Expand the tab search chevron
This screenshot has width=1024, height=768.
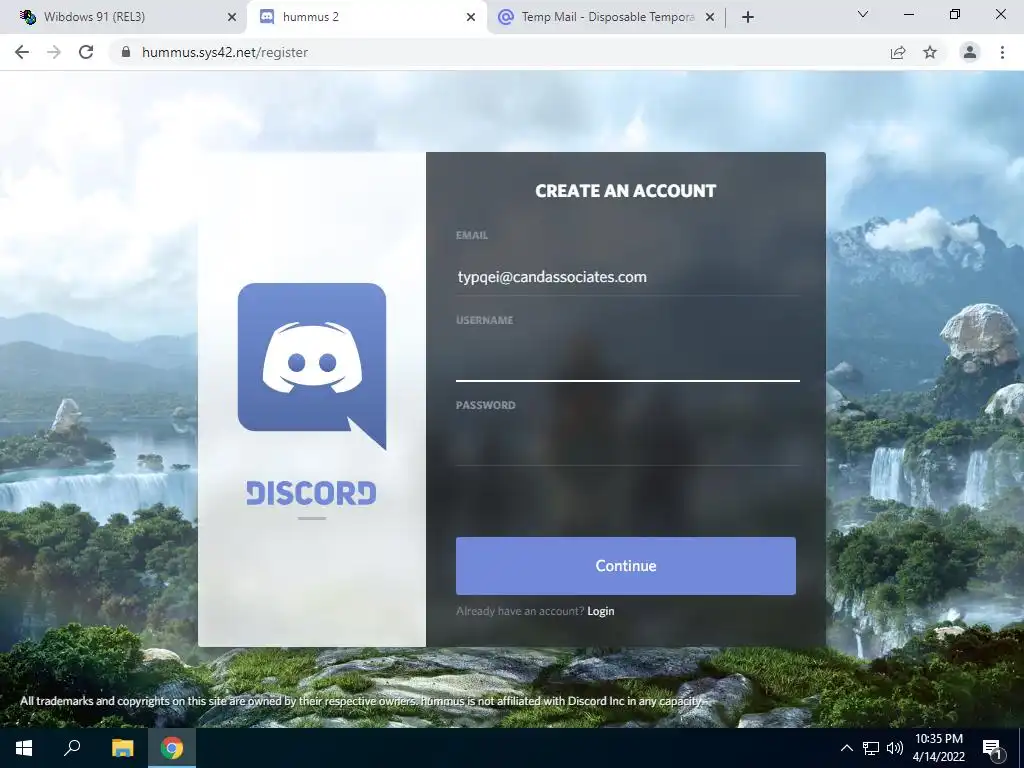(x=863, y=14)
